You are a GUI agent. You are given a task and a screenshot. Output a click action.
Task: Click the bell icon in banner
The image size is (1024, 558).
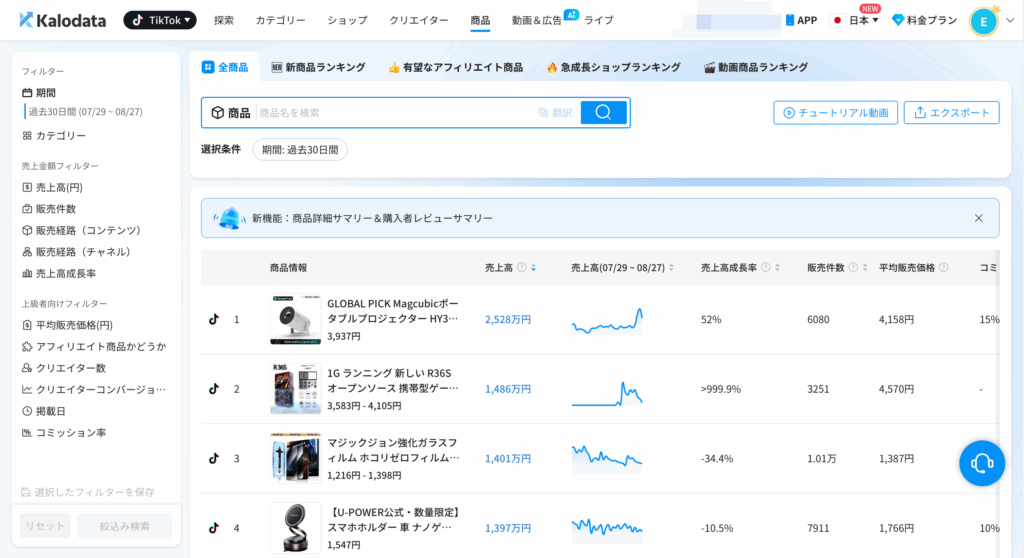229,218
